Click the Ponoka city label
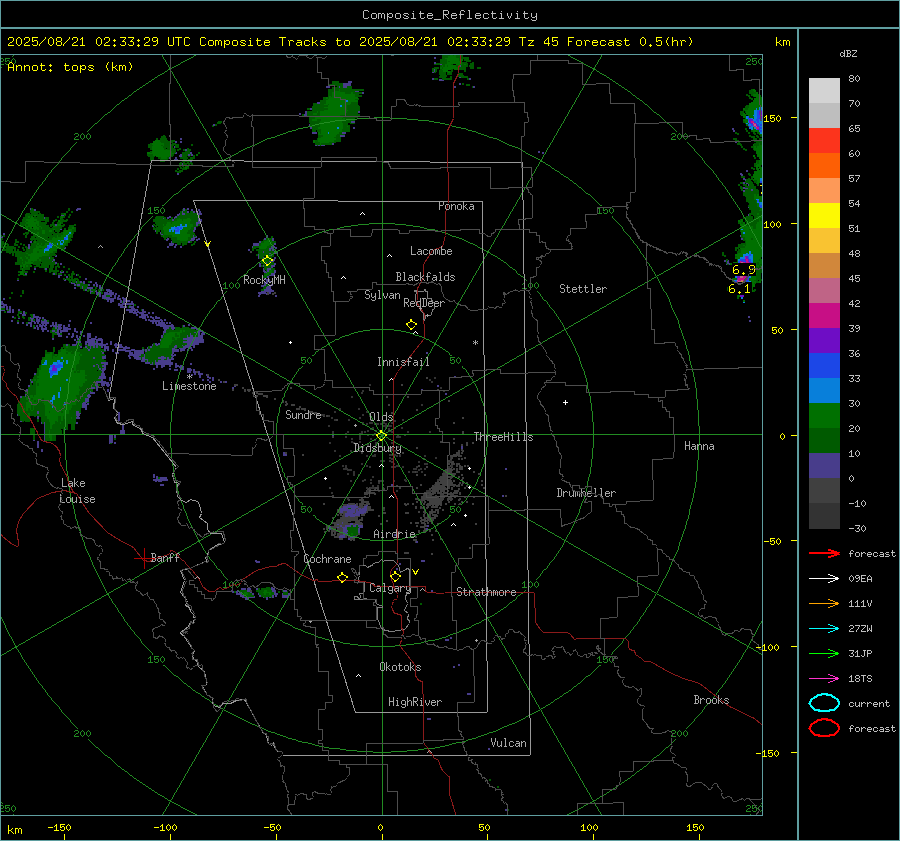The width and height of the screenshot is (900, 841). (456, 206)
